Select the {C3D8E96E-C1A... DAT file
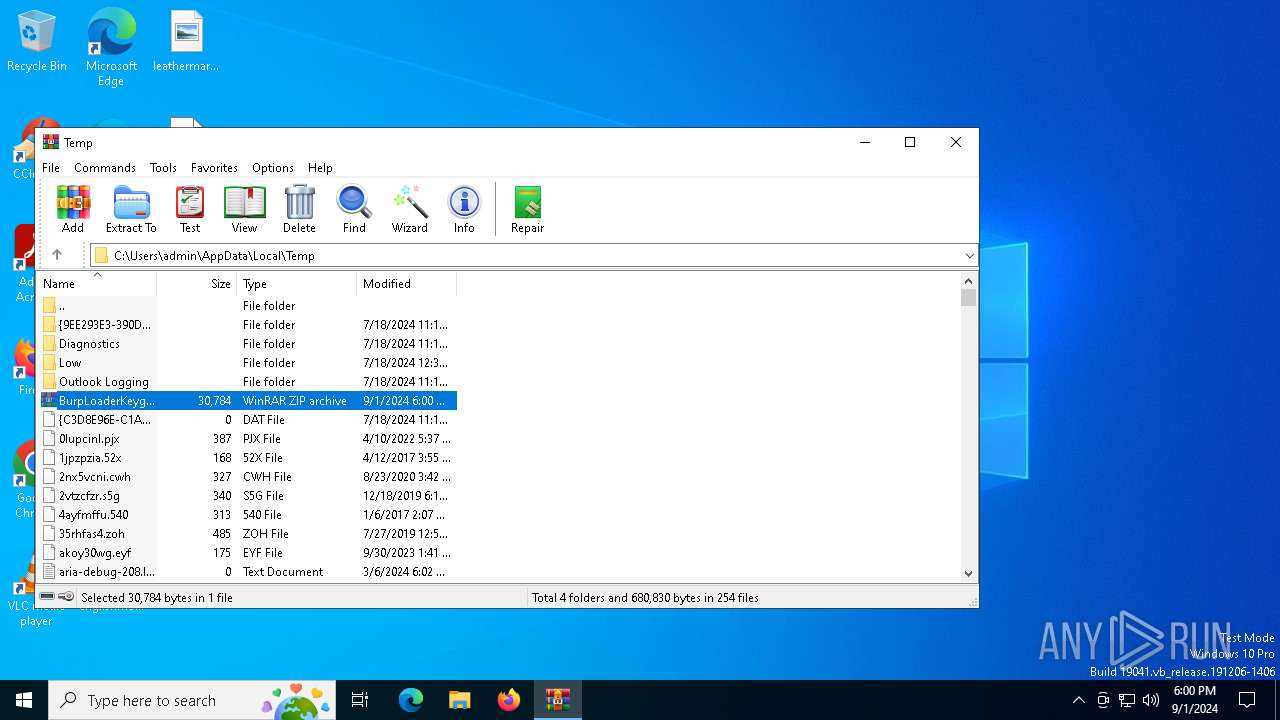This screenshot has height=720, width=1280. coord(248,420)
